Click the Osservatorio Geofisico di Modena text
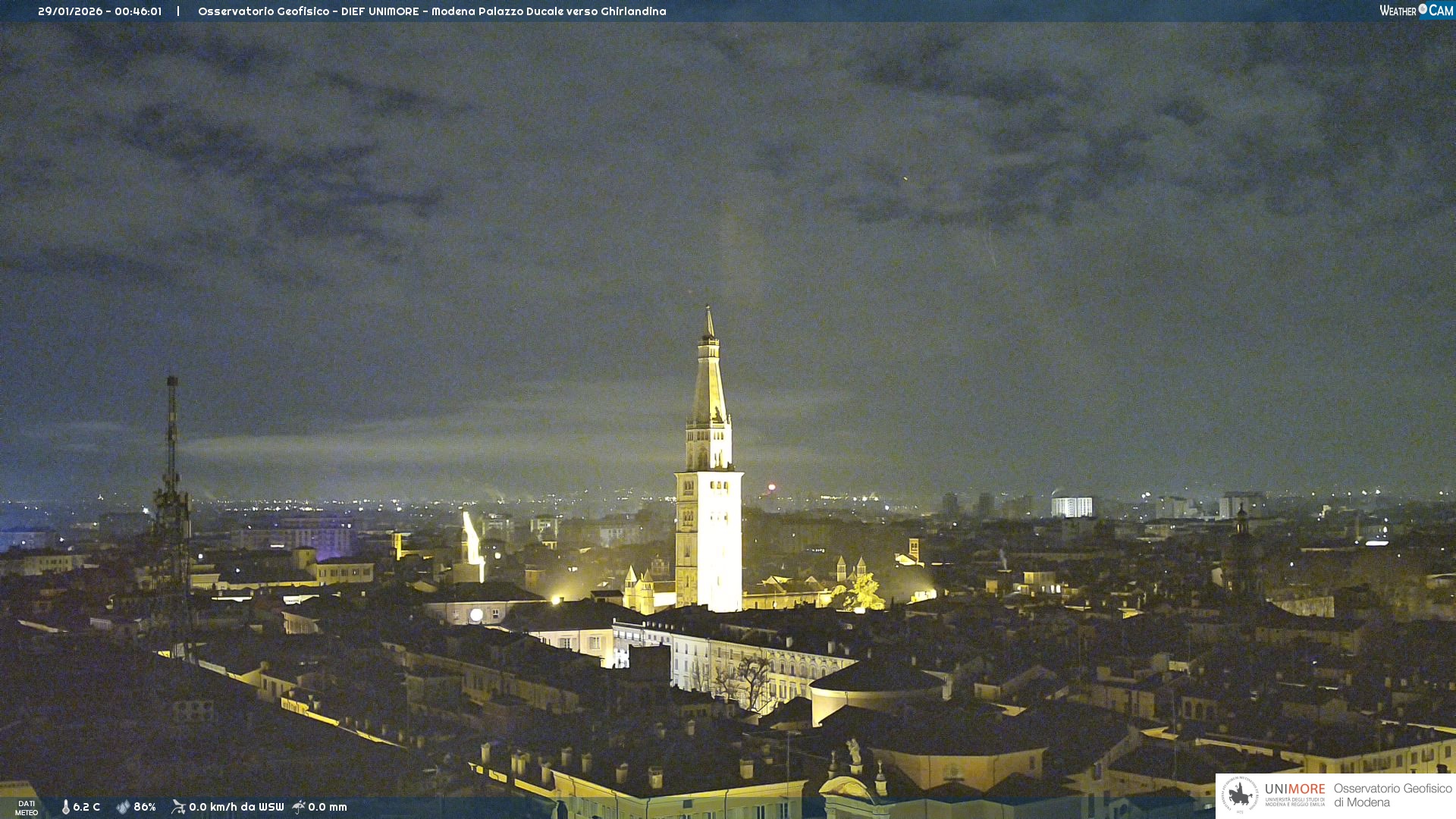The width and height of the screenshot is (1456, 819). click(1392, 795)
